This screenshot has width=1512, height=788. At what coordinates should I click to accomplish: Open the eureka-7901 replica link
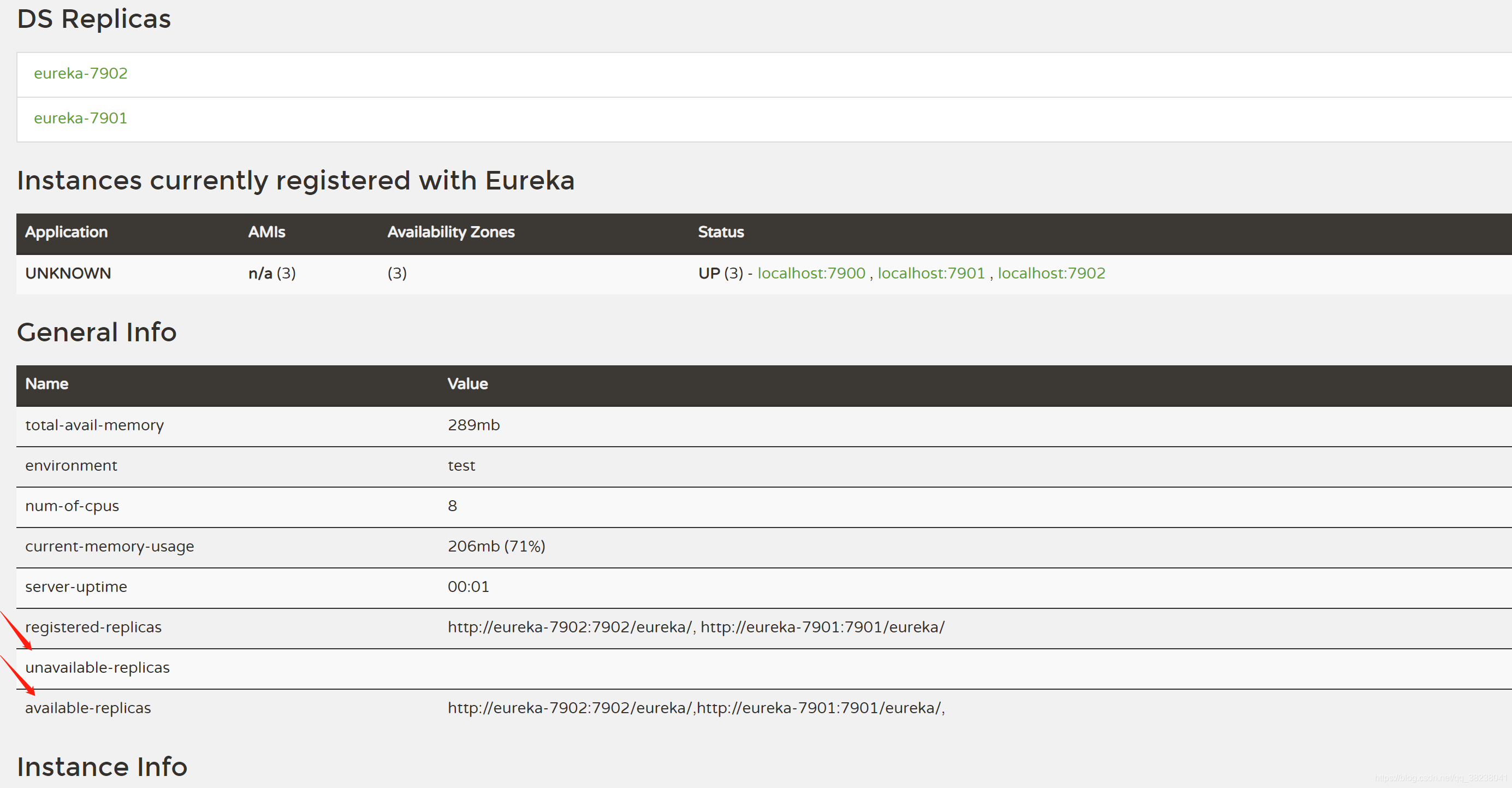(x=80, y=118)
